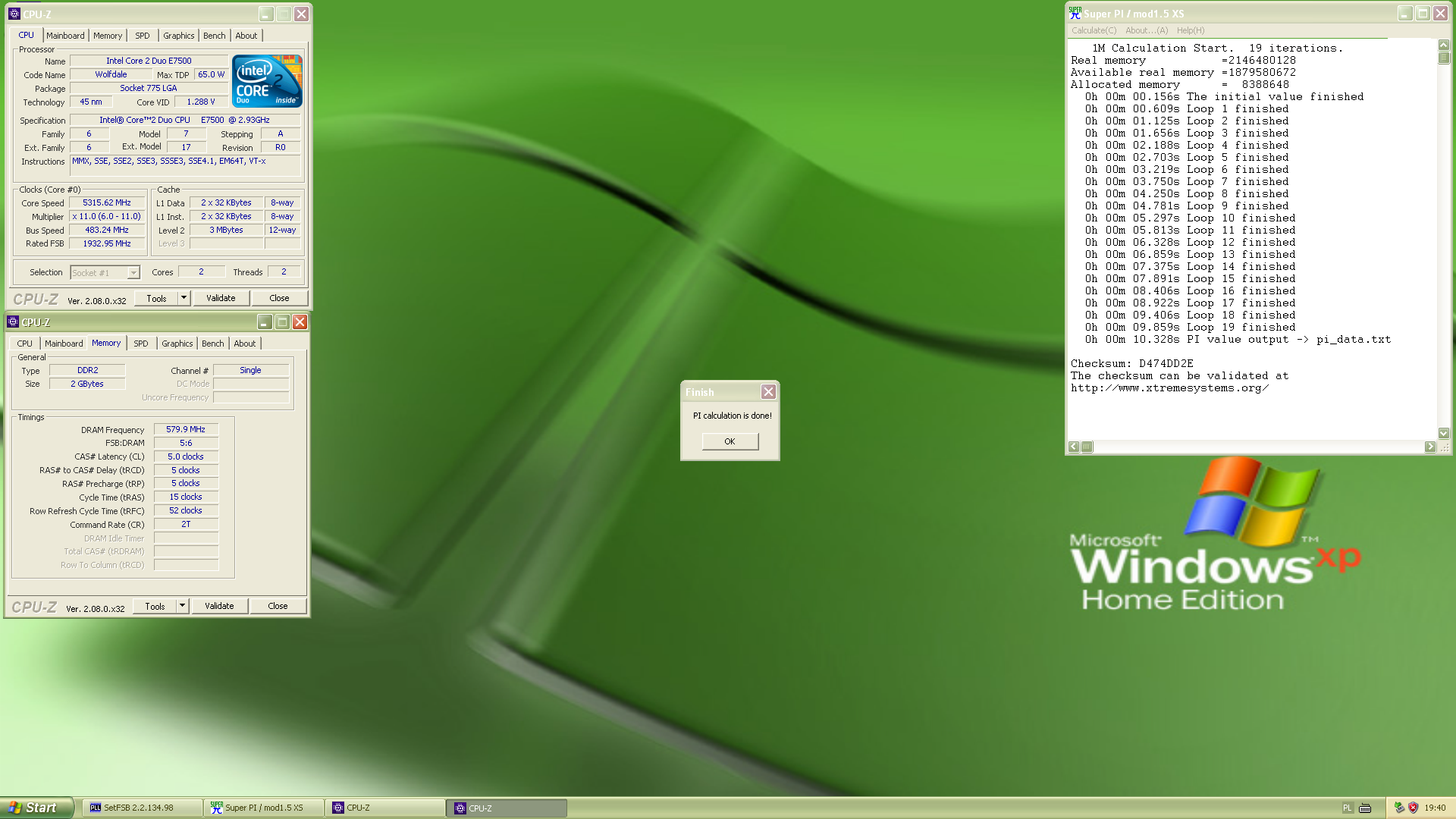
Task: Click Tools button in Memory CPU-Z window
Action: tap(155, 606)
